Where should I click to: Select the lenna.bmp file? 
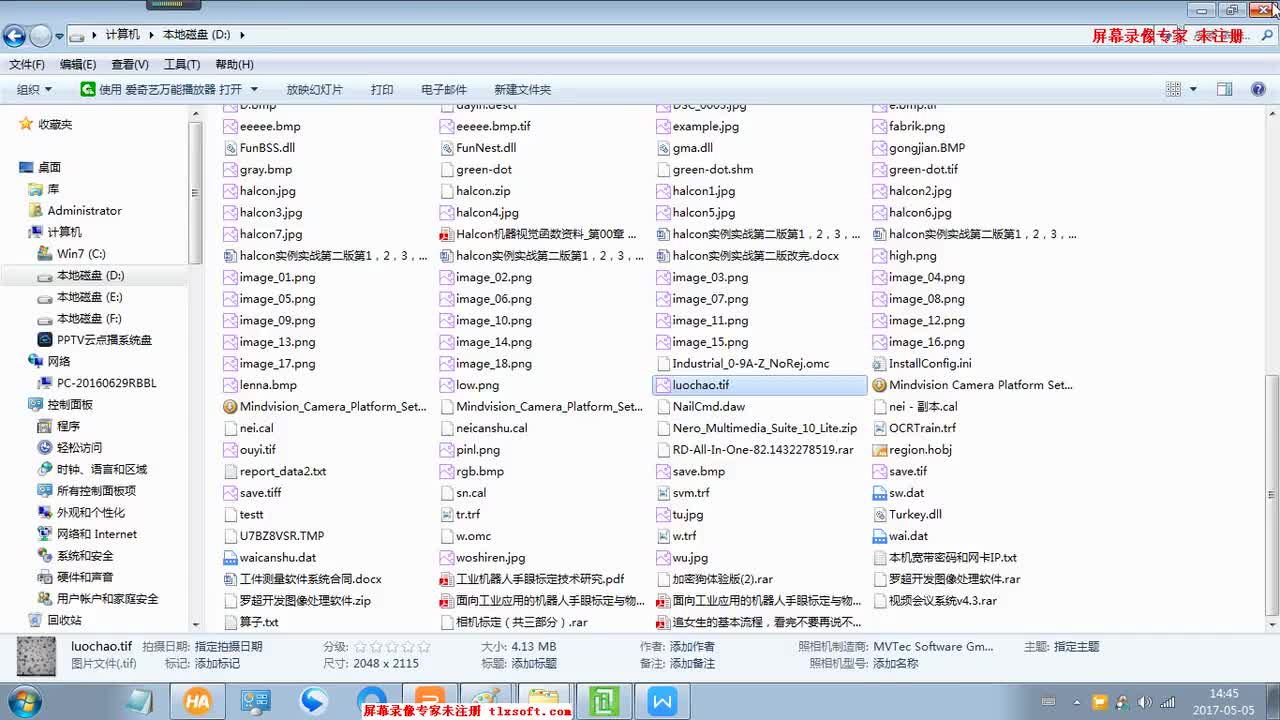[268, 385]
